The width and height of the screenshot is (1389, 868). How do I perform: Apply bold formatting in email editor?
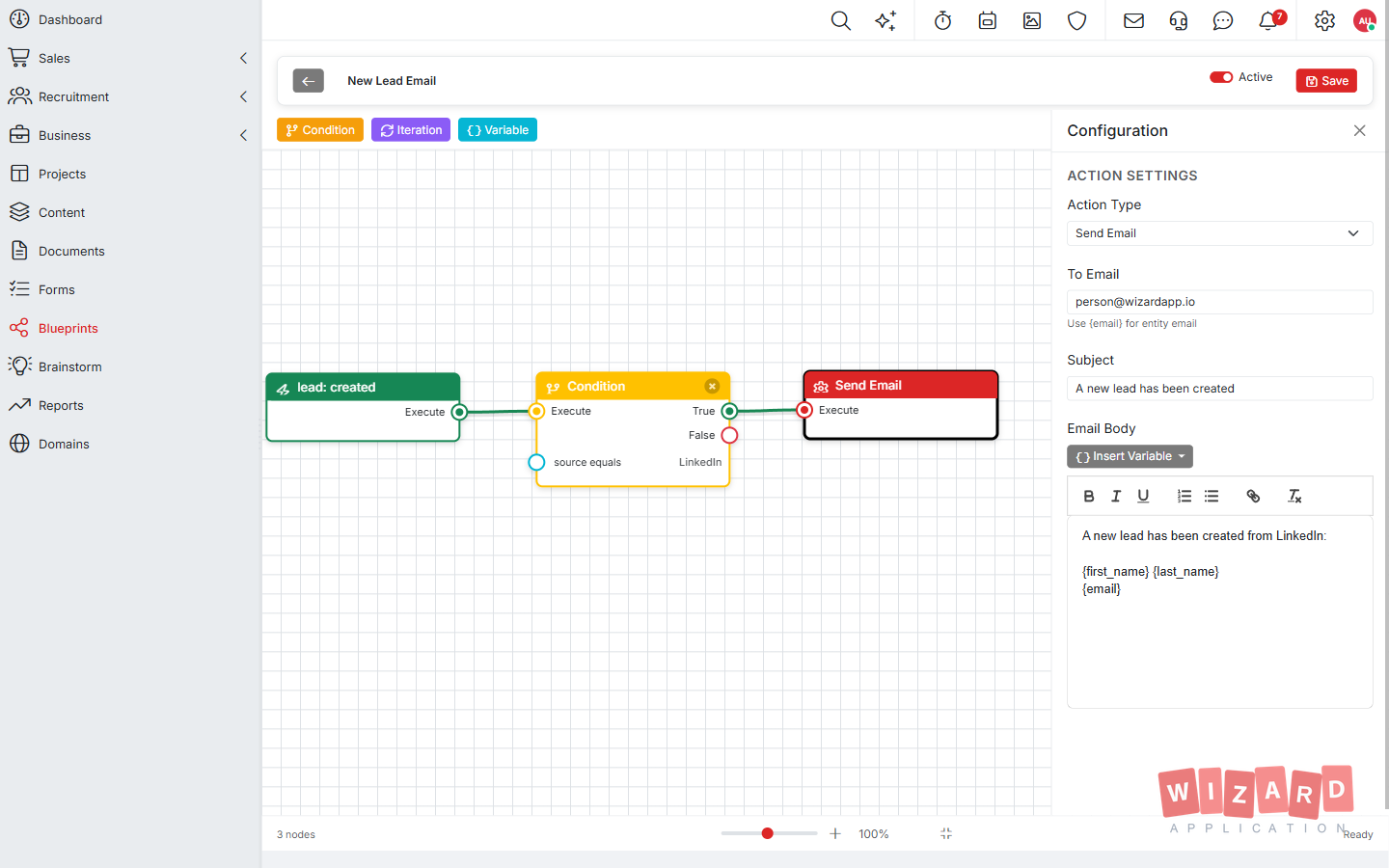click(x=1089, y=496)
